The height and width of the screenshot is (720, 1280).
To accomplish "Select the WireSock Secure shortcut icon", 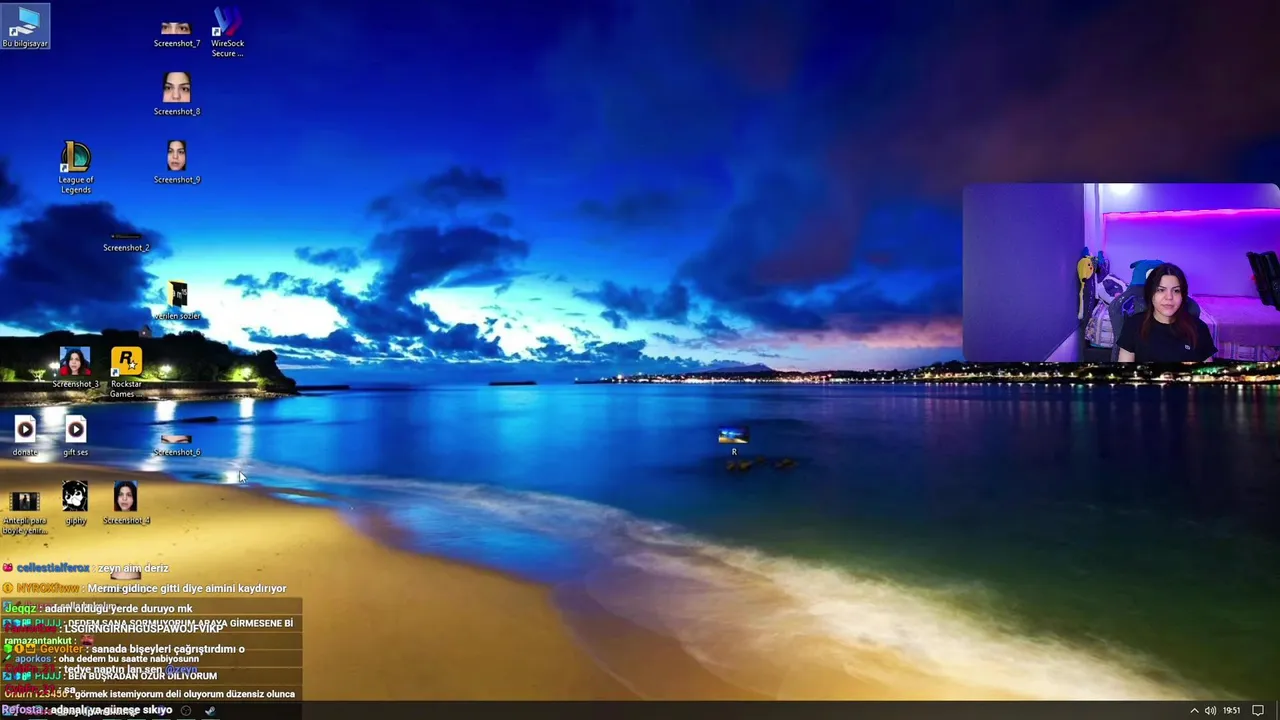I will point(227,32).
